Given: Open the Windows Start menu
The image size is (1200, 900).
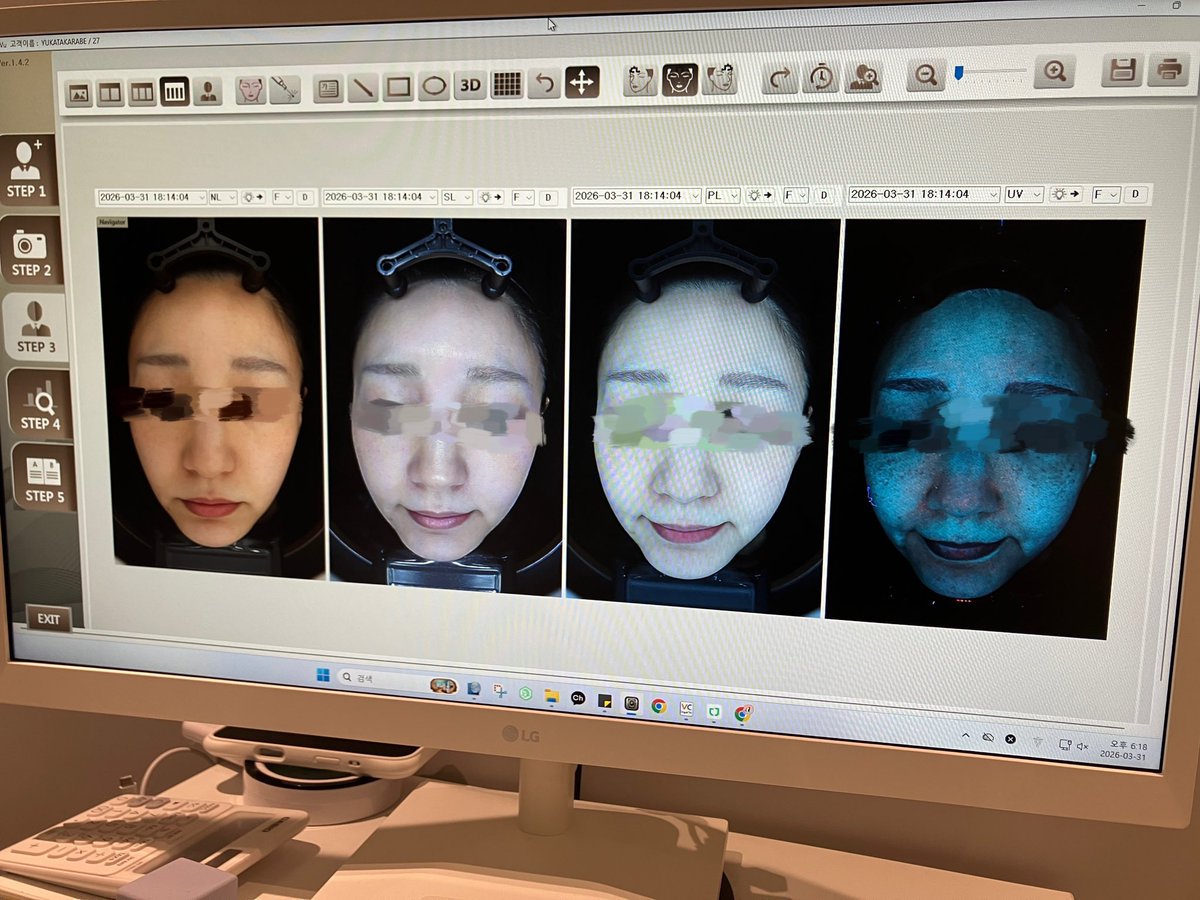Looking at the screenshot, I should pos(324,677).
